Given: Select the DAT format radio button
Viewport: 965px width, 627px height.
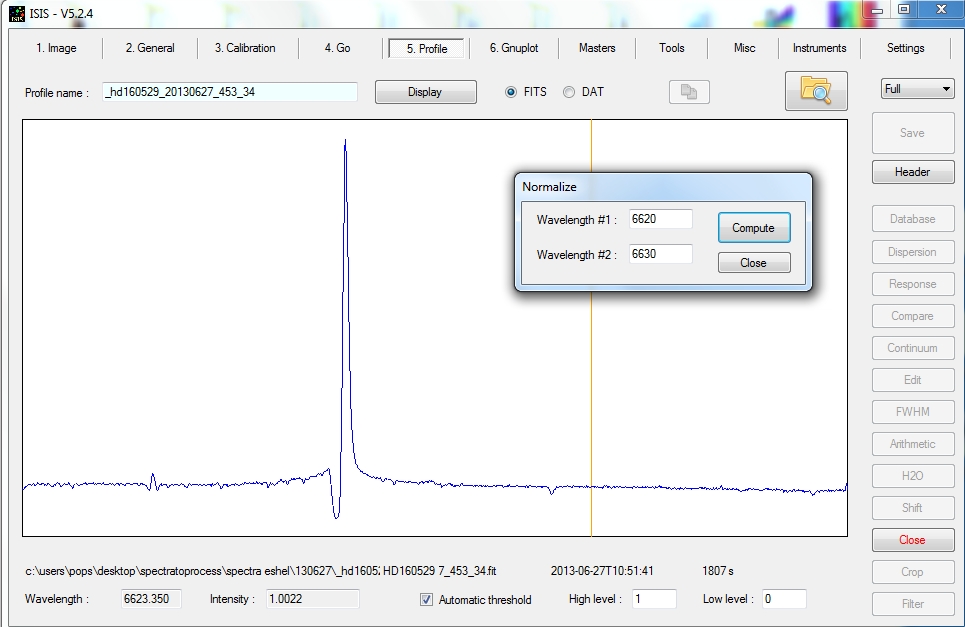Looking at the screenshot, I should click(x=569, y=92).
